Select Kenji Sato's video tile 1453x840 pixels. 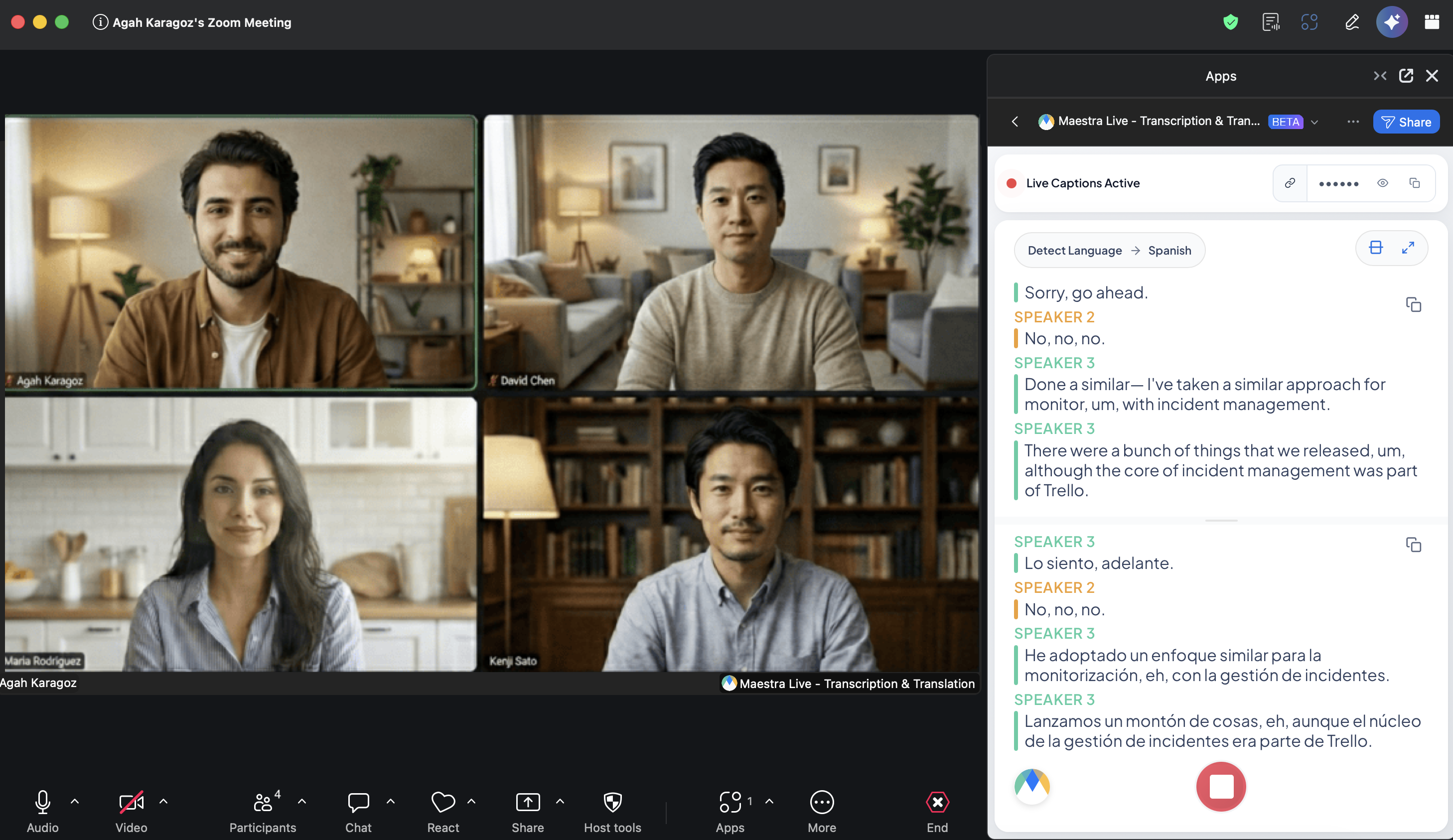730,534
